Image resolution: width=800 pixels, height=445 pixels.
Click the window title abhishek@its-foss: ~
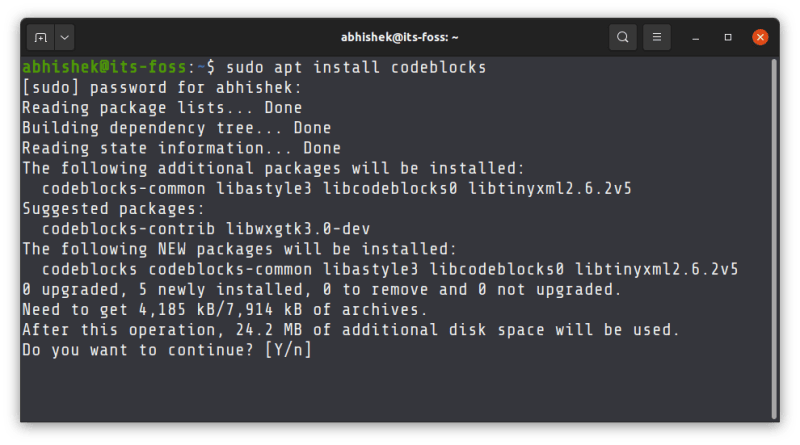[x=399, y=37]
